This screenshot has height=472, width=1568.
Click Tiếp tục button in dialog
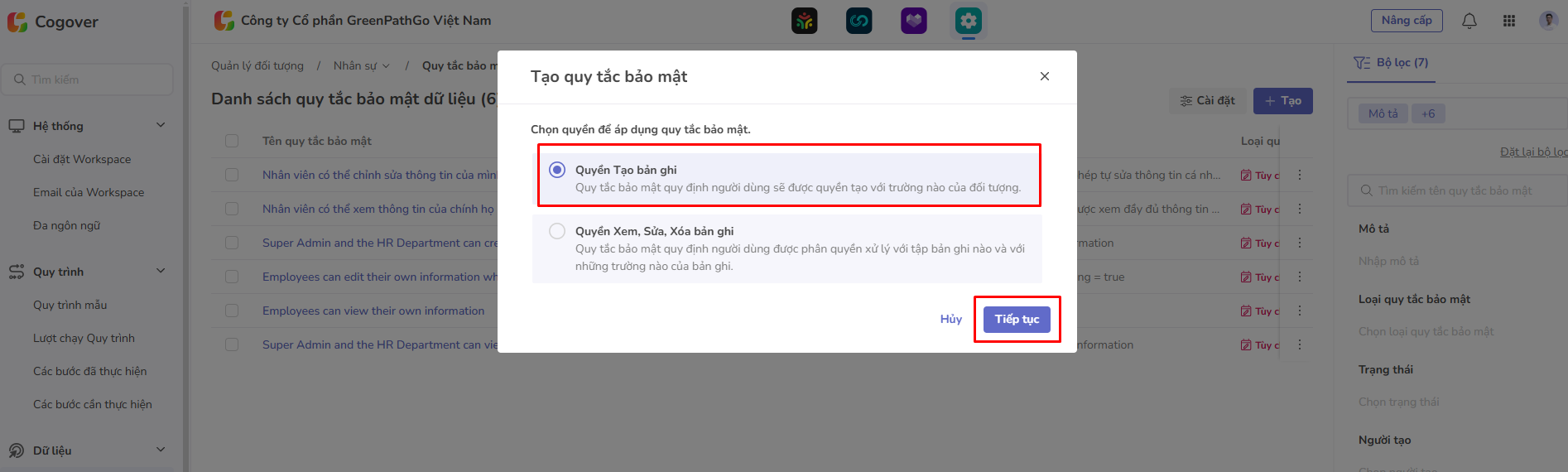point(1017,320)
